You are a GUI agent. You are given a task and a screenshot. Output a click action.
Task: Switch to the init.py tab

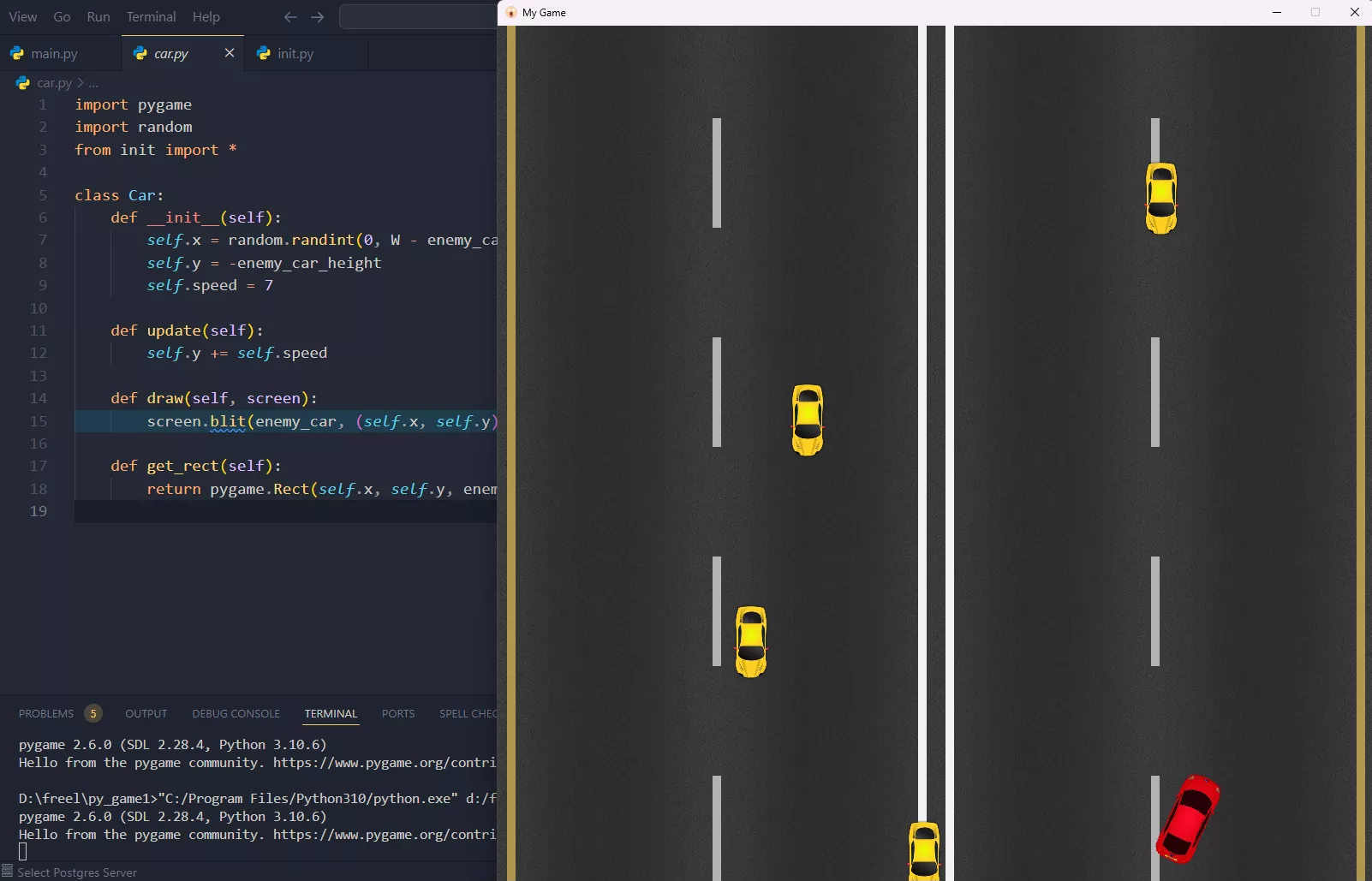pos(295,53)
